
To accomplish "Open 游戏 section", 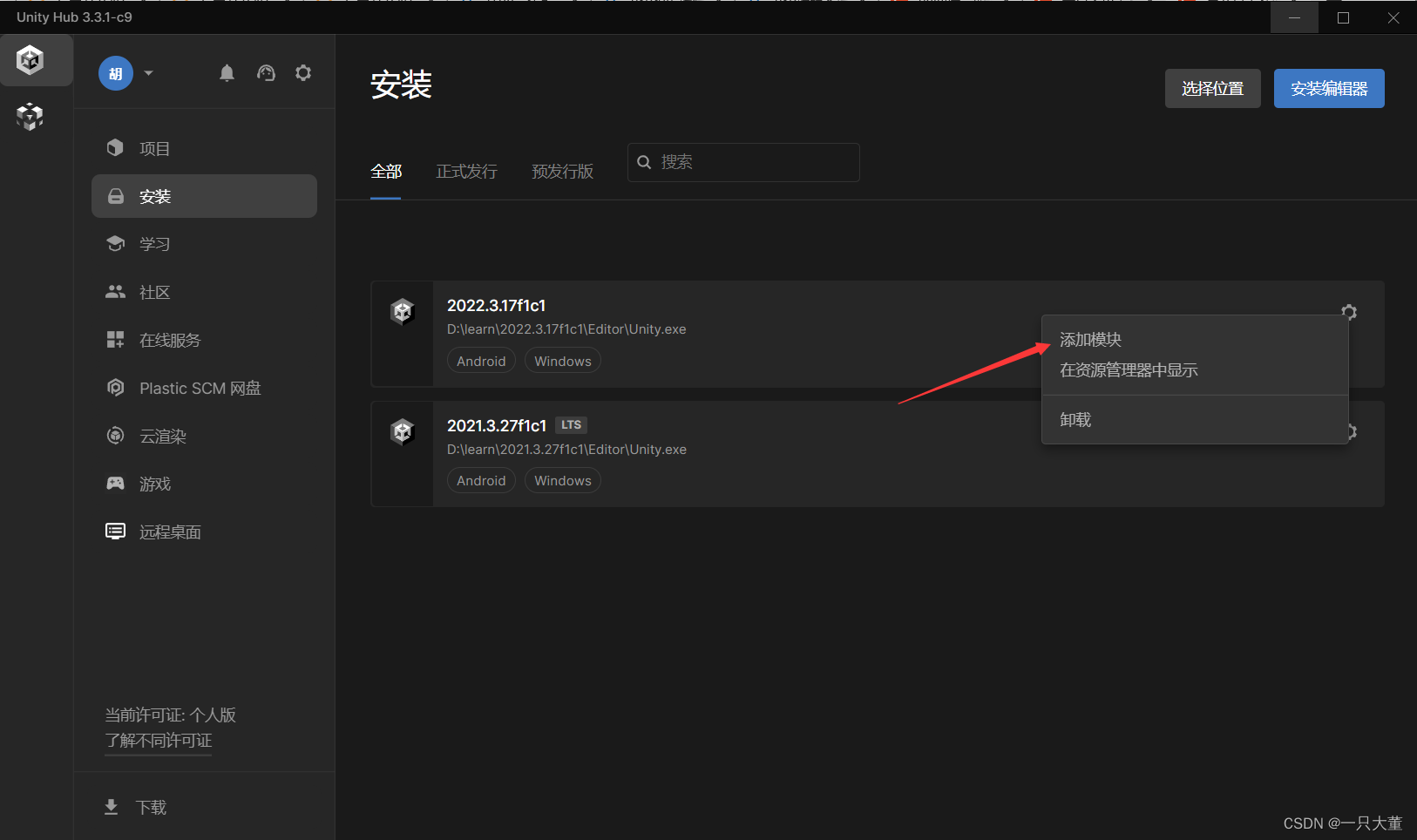I will tap(204, 484).
